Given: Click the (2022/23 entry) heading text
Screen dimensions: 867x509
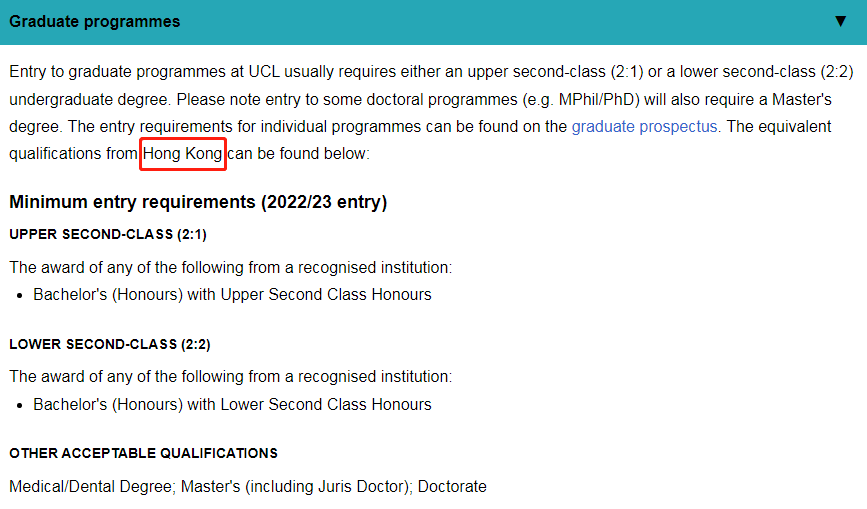Looking at the screenshot, I should tap(324, 202).
